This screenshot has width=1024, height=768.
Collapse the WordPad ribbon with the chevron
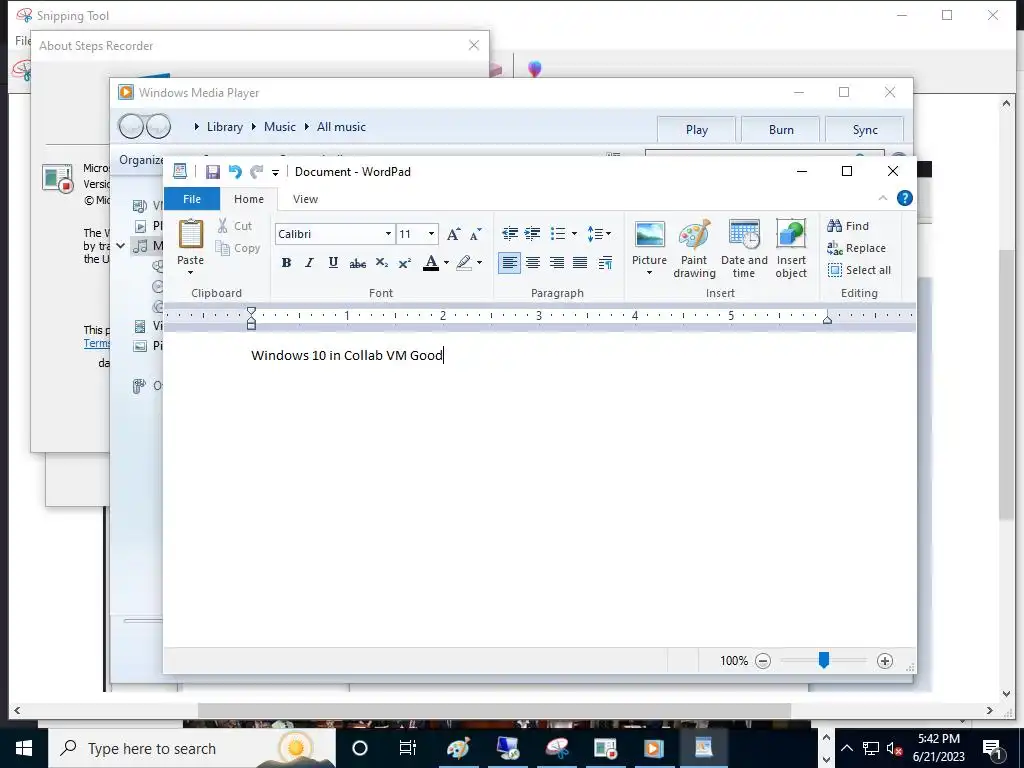[x=883, y=198]
